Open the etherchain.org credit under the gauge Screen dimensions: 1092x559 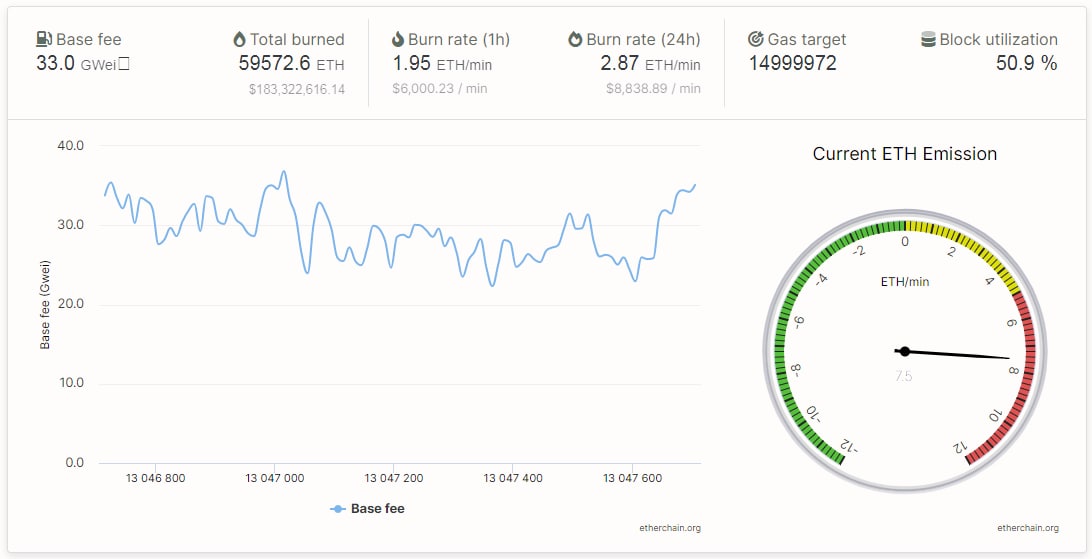(x=1027, y=528)
